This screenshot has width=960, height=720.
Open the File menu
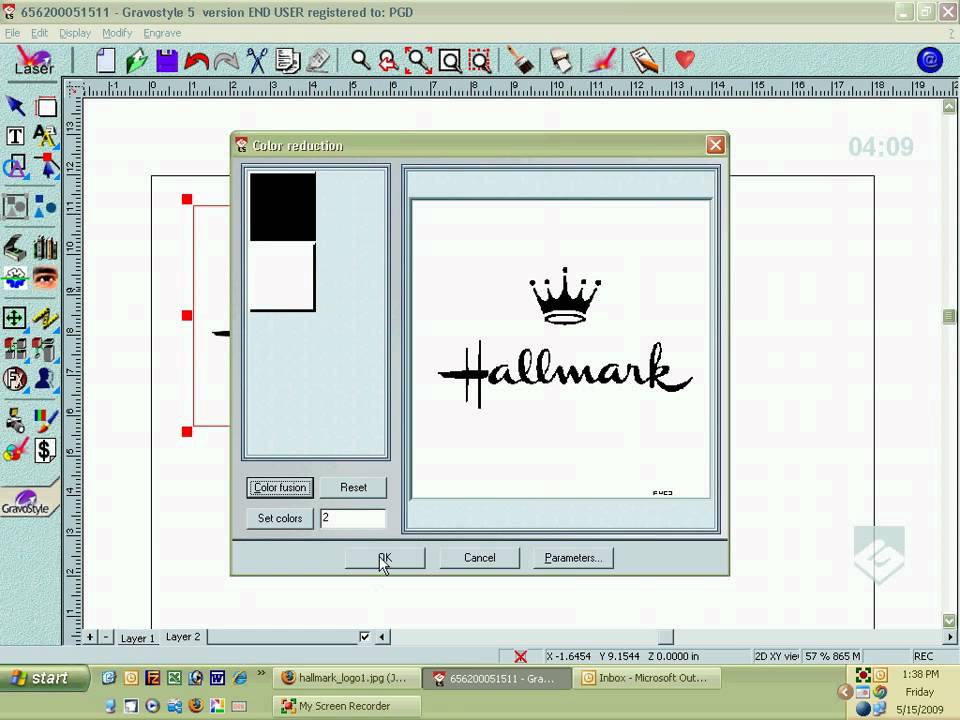(12, 33)
